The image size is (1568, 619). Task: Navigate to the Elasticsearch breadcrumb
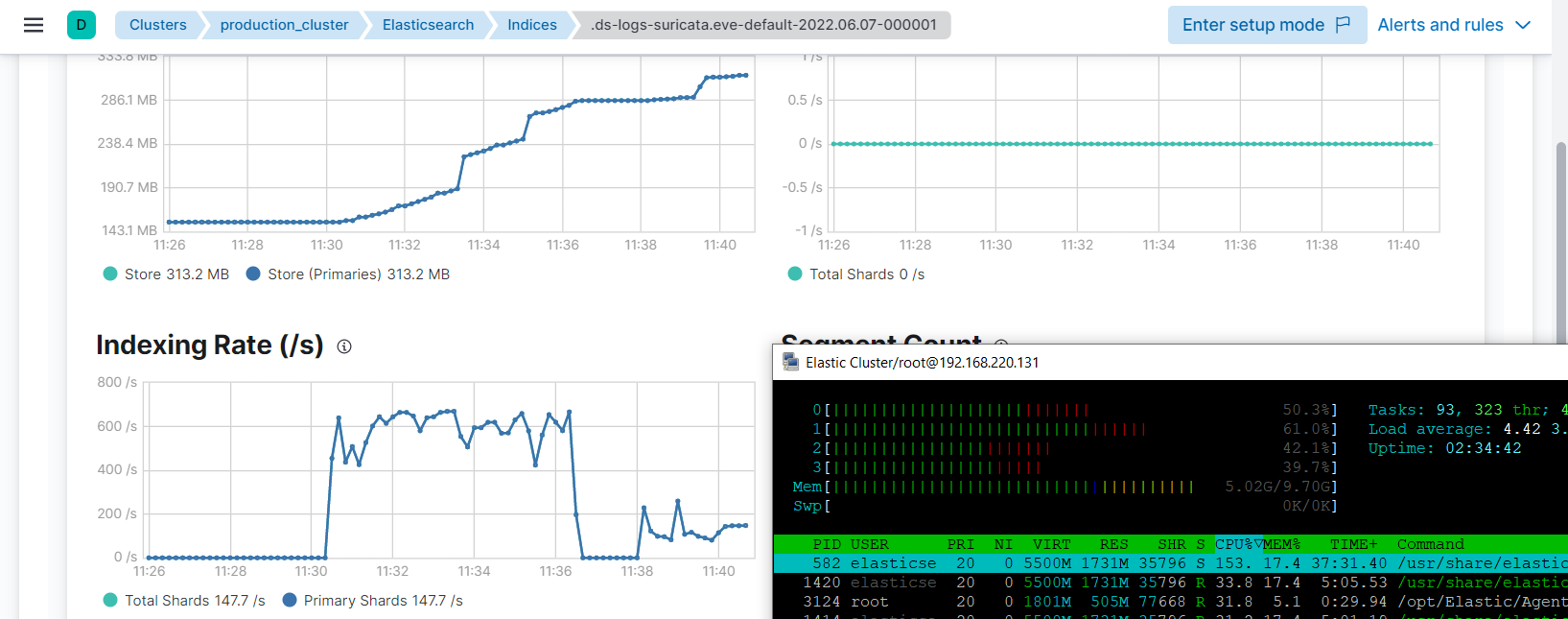click(x=428, y=25)
